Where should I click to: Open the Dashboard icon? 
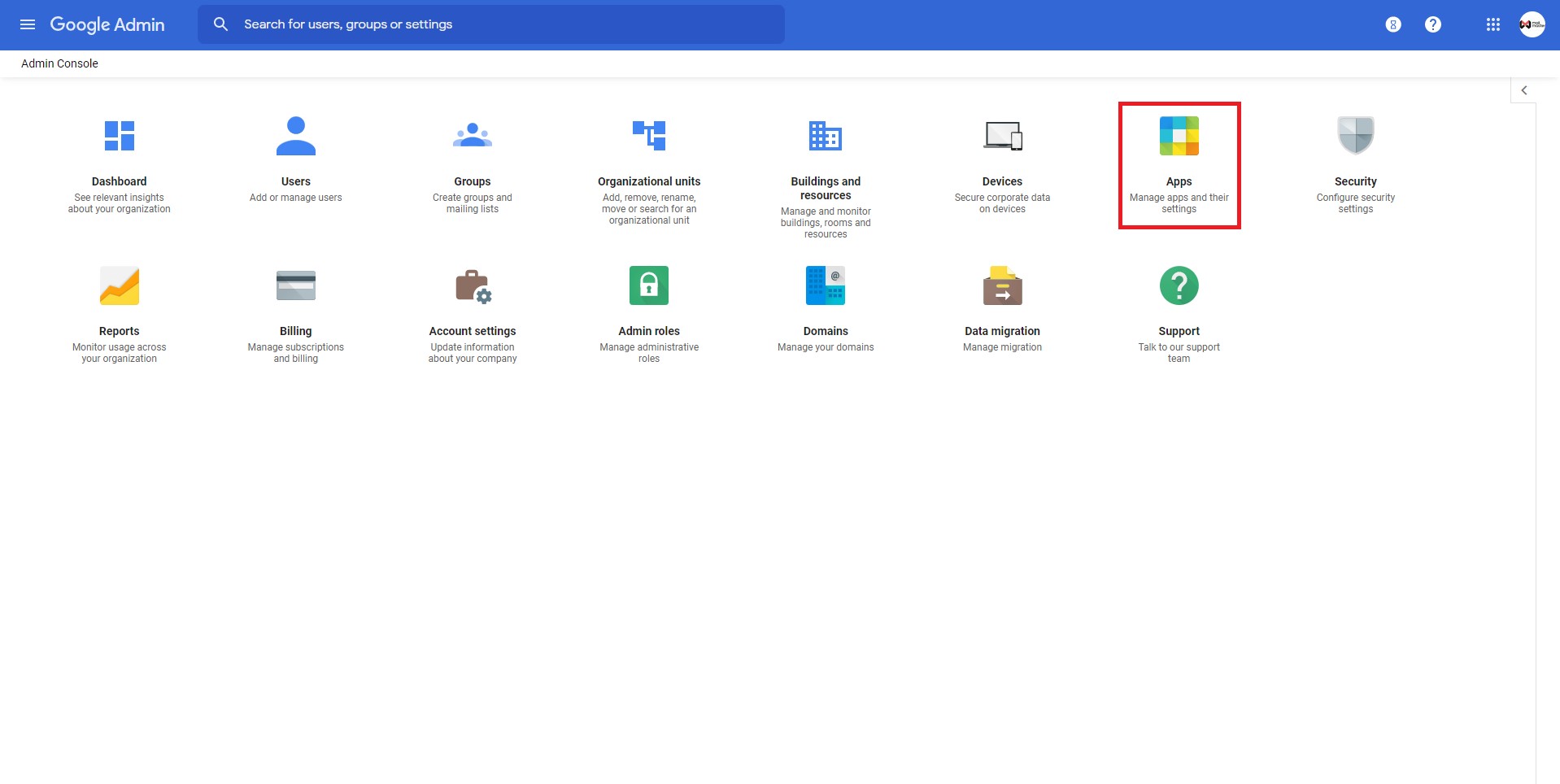click(120, 136)
